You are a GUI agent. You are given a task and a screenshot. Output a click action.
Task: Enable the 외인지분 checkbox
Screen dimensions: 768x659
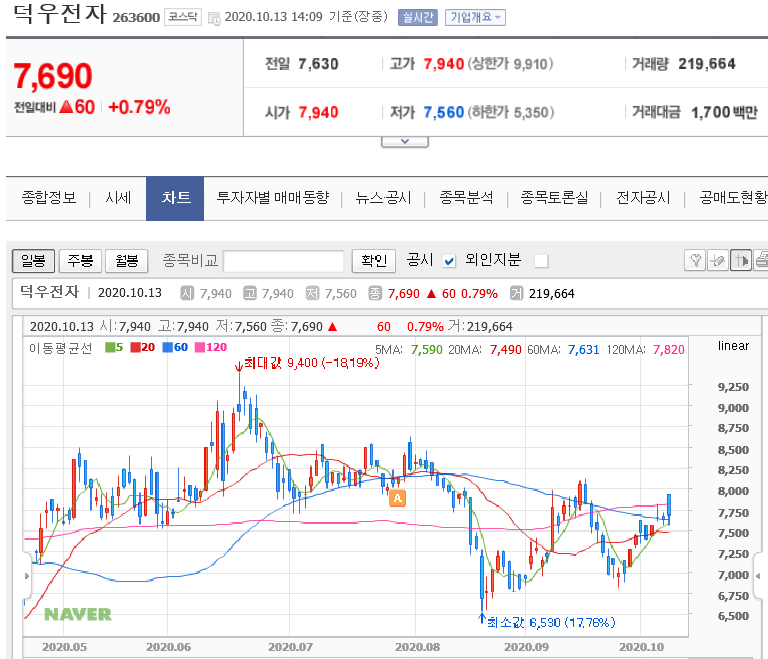[541, 261]
